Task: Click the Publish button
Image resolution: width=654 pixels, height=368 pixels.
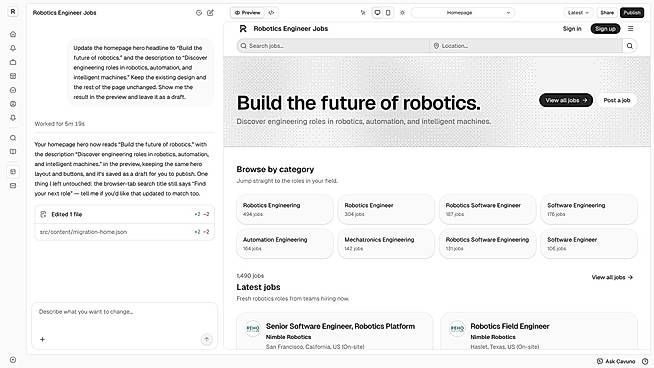Action: click(632, 13)
